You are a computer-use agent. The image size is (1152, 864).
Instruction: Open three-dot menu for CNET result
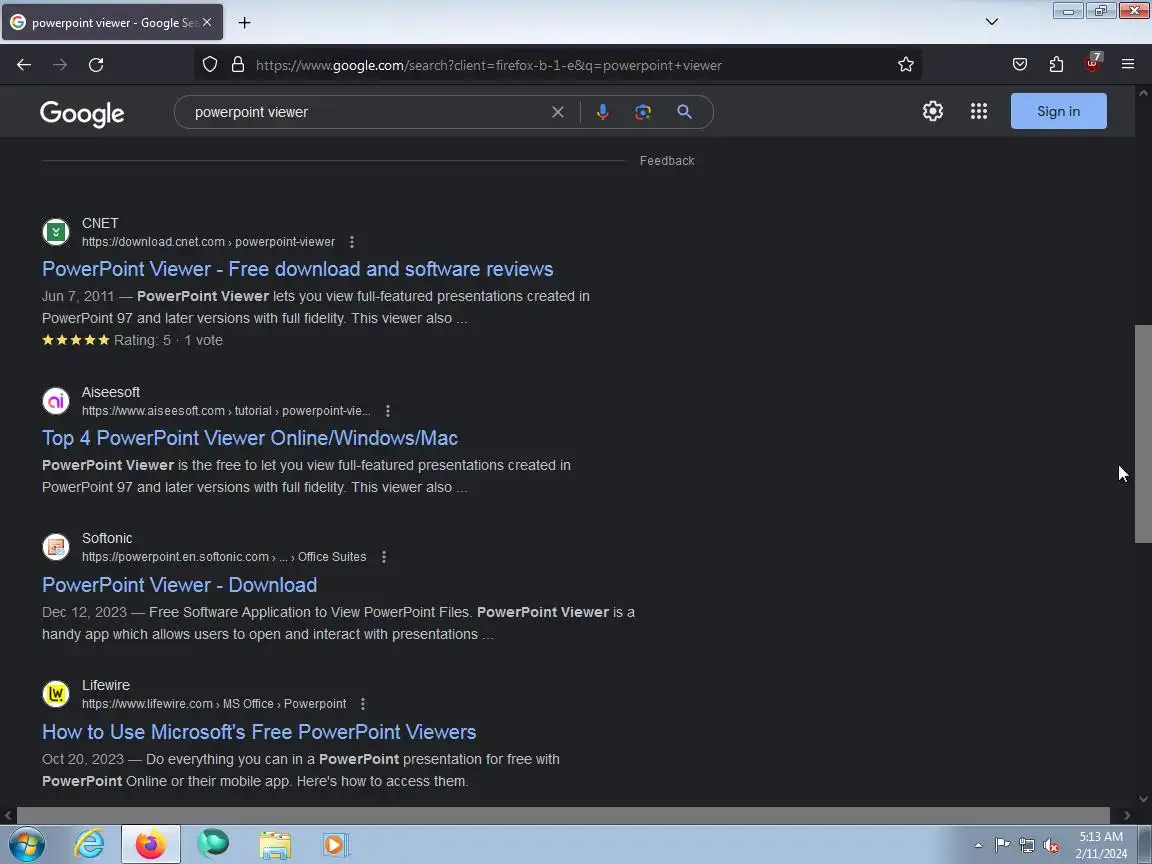[x=352, y=242]
